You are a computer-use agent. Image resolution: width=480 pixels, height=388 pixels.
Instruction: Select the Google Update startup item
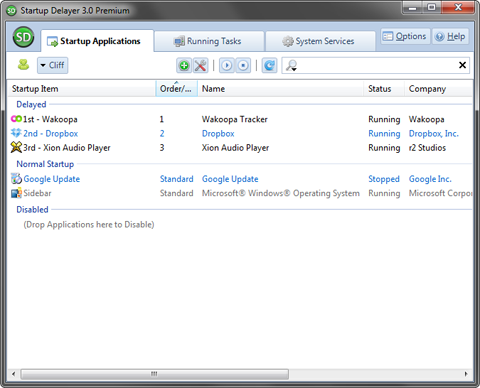(51, 179)
